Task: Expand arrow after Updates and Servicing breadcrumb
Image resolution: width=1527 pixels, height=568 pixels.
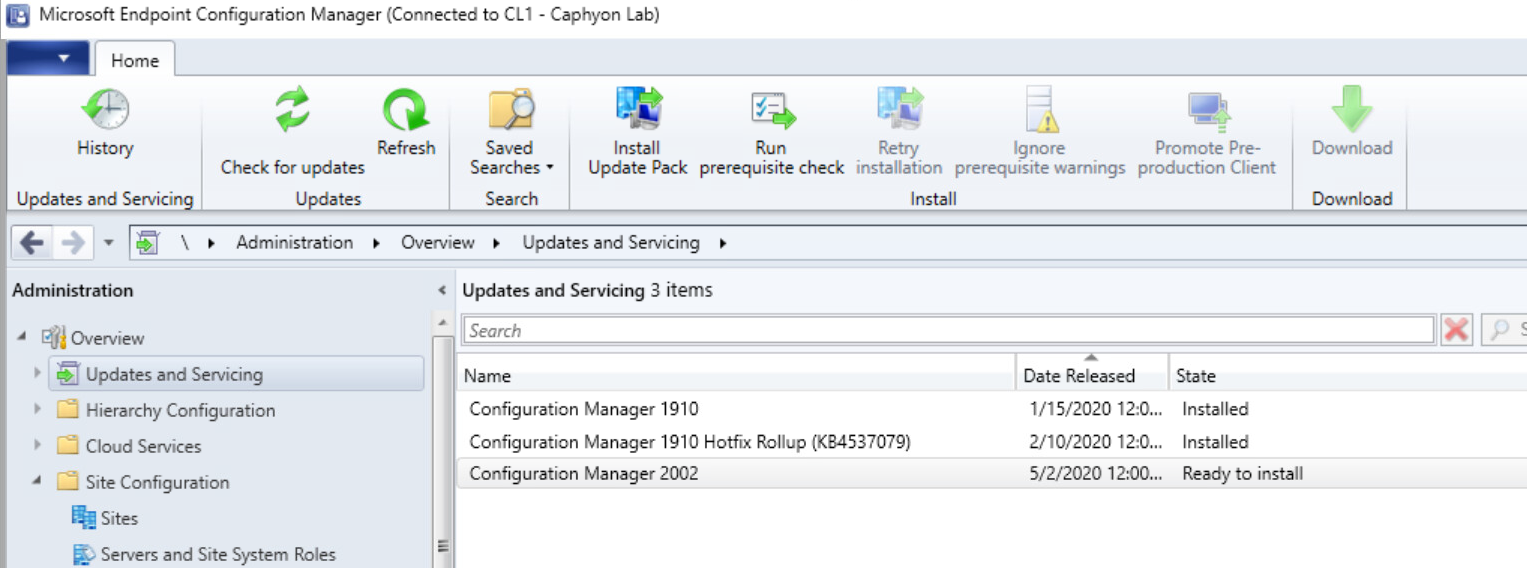Action: point(723,243)
